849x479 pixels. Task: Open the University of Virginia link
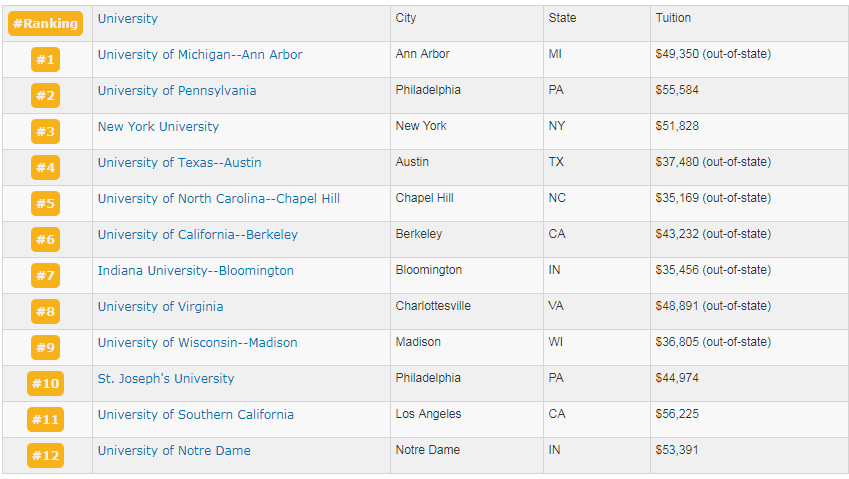[160, 307]
